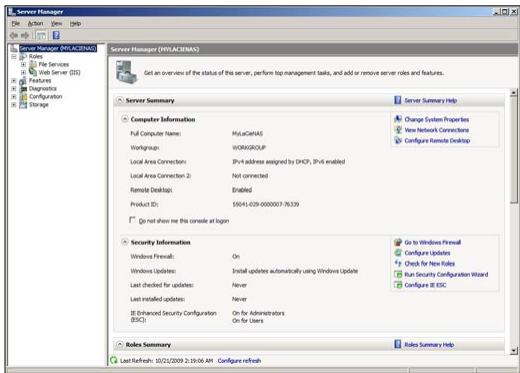Open Run Security Configuration Wizard link
The height and width of the screenshot is (373, 520).
tap(446, 275)
